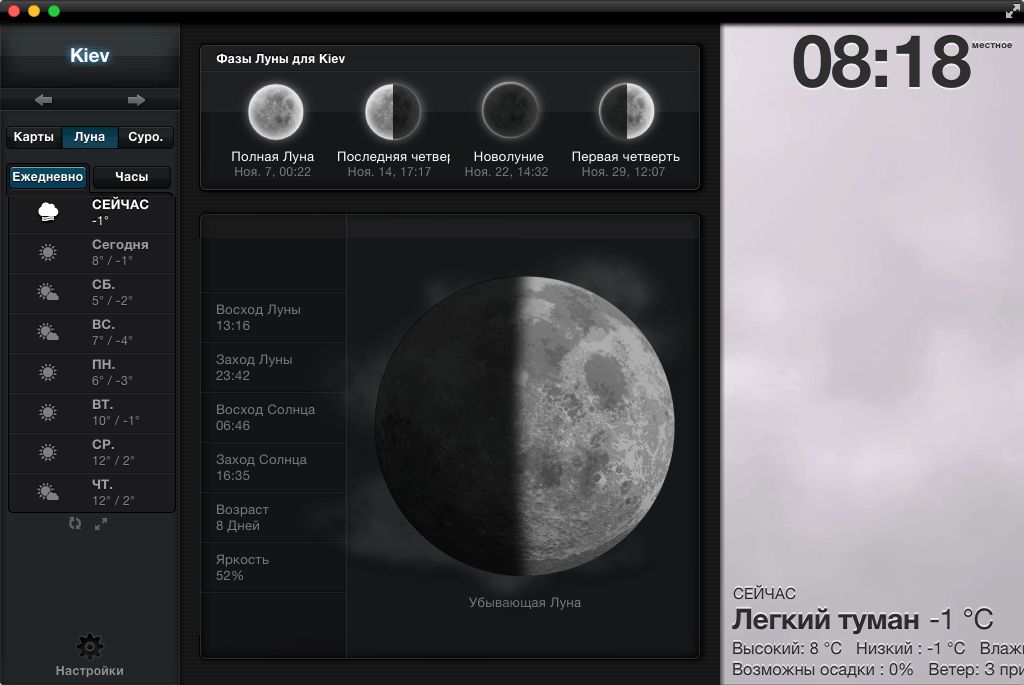Viewport: 1024px width, 685px height.
Task: Click the Ноя. 7, 00:22 date
Action: tap(272, 172)
